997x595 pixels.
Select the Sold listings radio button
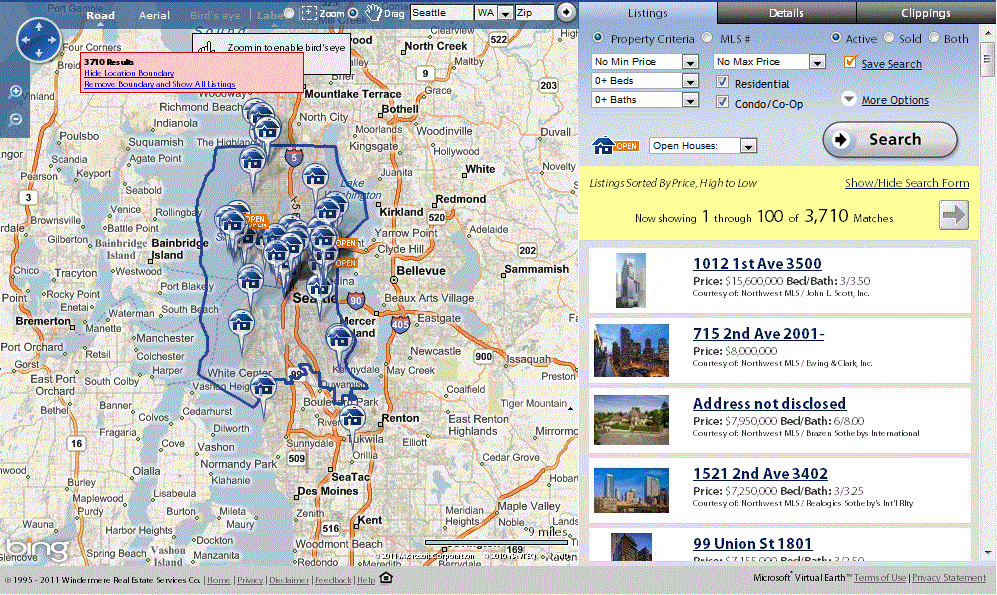(889, 38)
